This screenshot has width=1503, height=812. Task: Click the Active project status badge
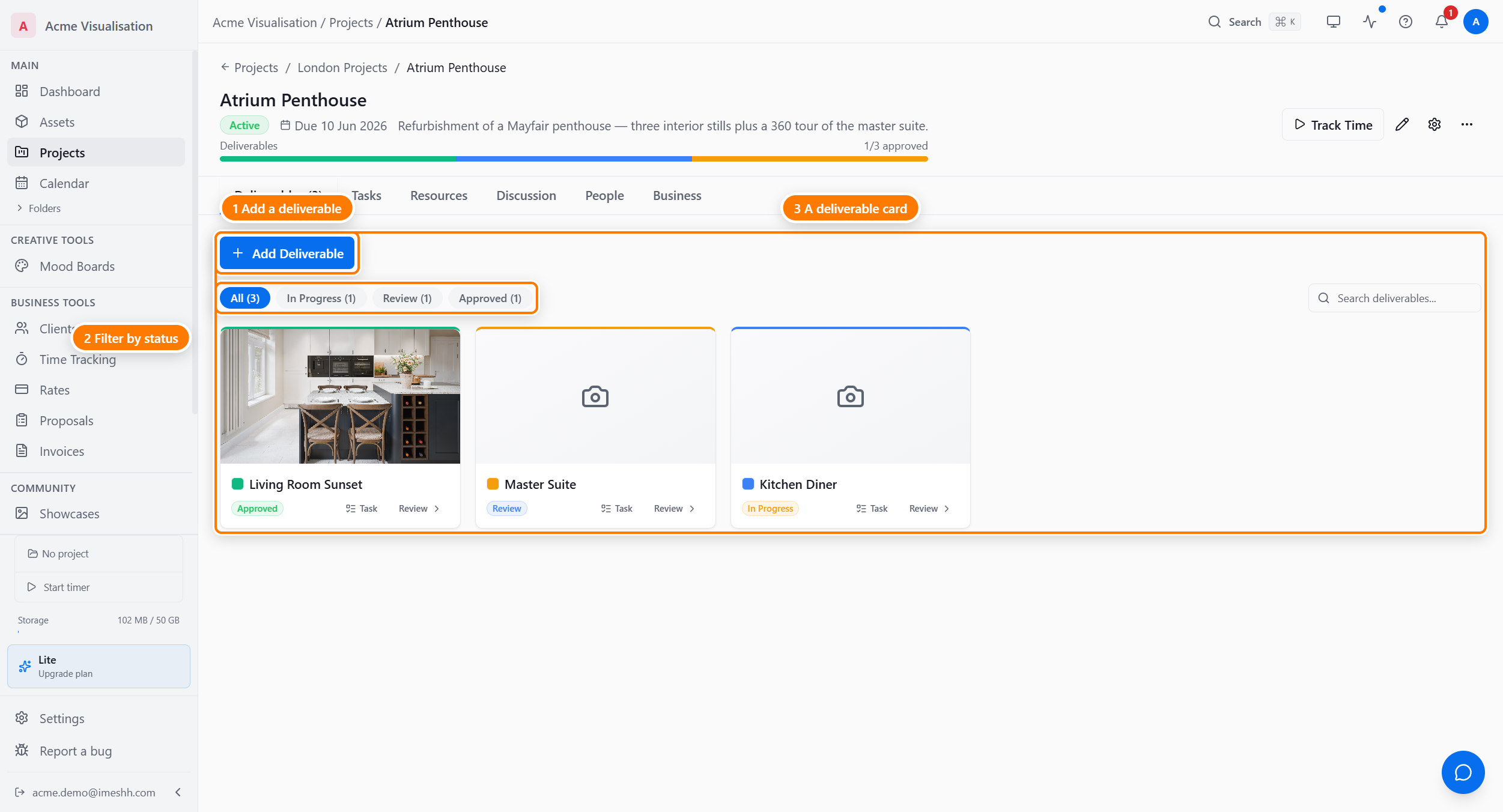click(244, 125)
